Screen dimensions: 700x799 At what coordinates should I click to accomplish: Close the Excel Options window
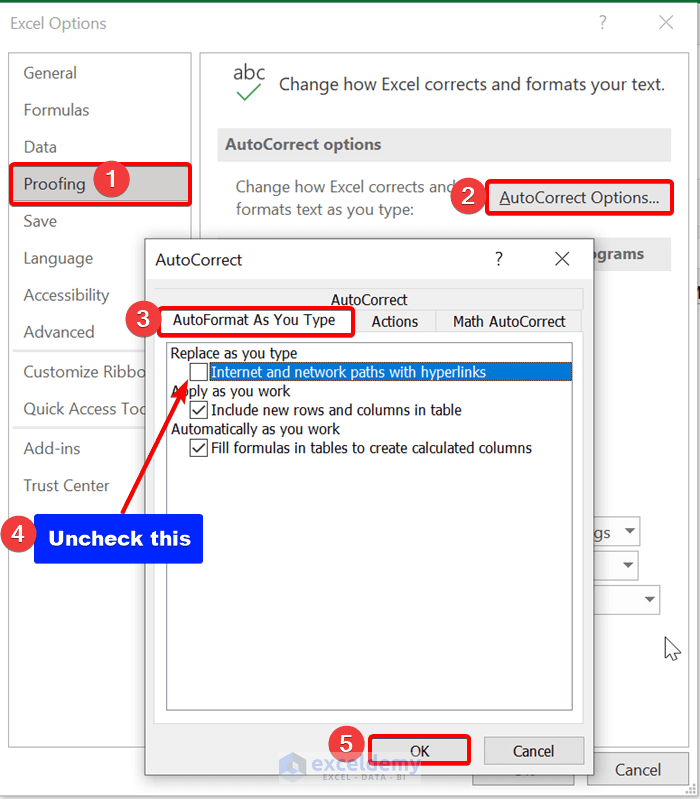666,22
